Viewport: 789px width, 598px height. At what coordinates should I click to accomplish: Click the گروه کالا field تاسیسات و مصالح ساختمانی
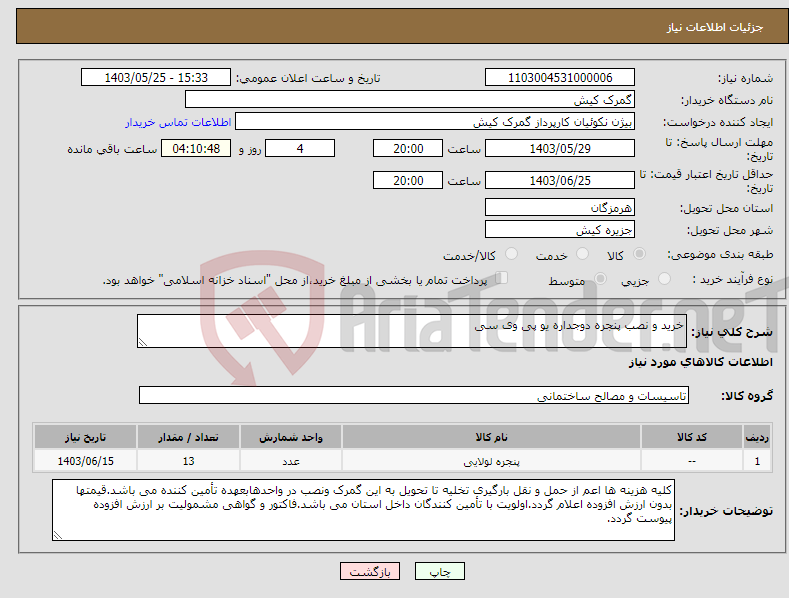tap(414, 395)
